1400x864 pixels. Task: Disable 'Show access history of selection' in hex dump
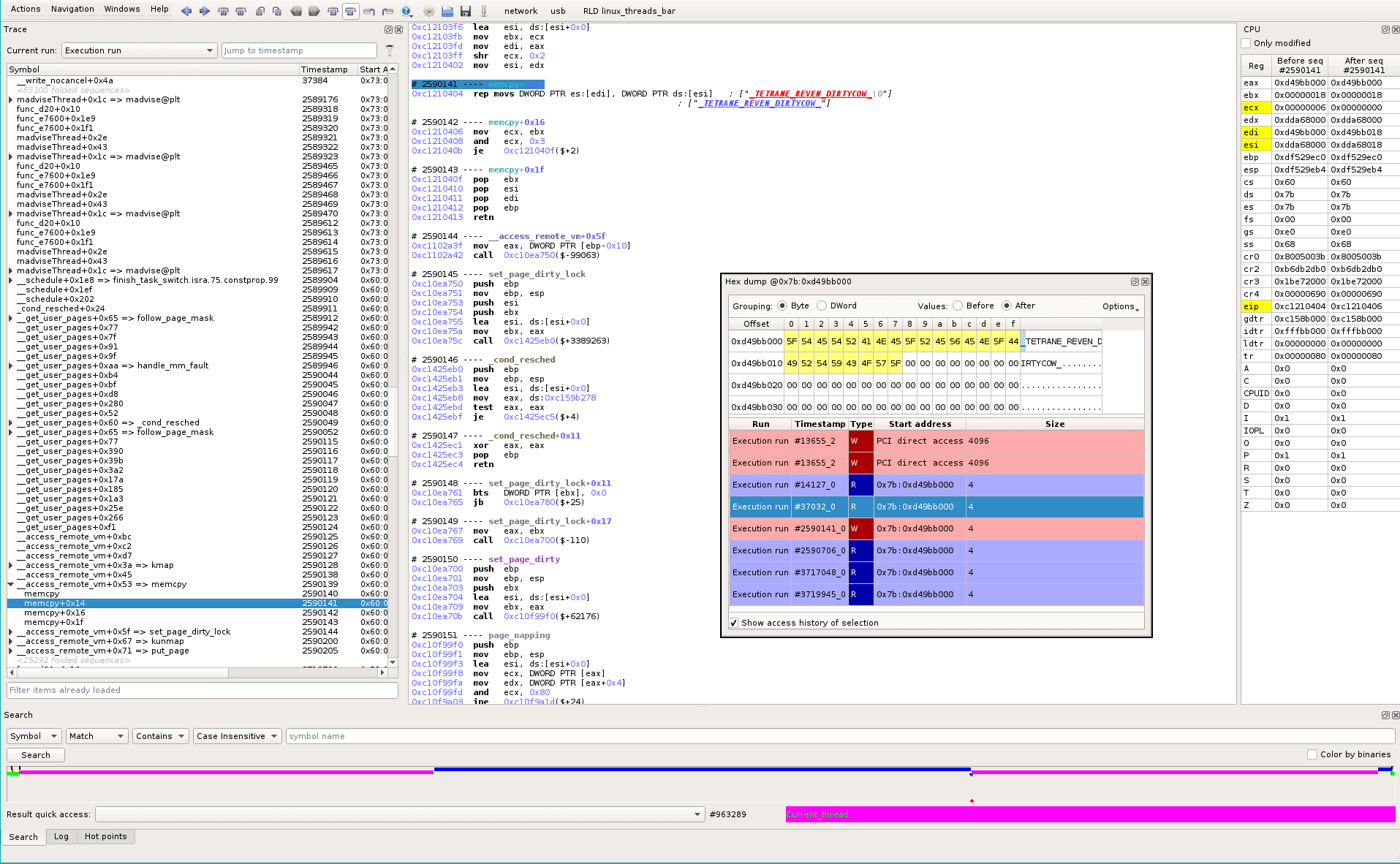[x=733, y=623]
